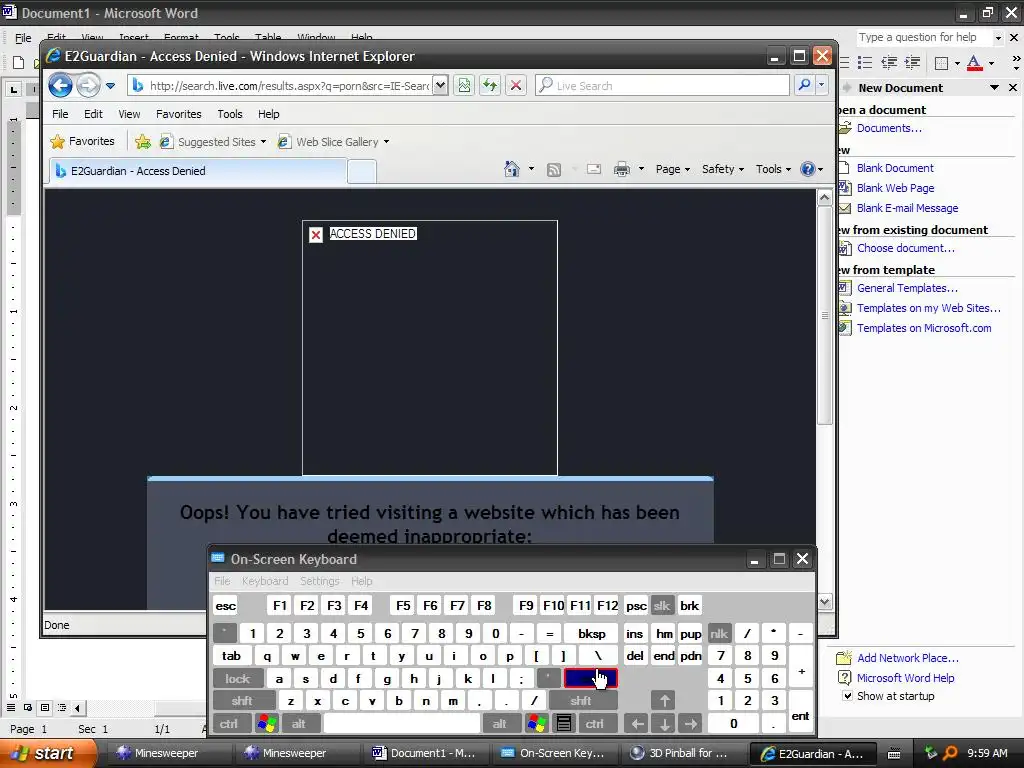Click Word's Outside Border icon

(x=942, y=63)
